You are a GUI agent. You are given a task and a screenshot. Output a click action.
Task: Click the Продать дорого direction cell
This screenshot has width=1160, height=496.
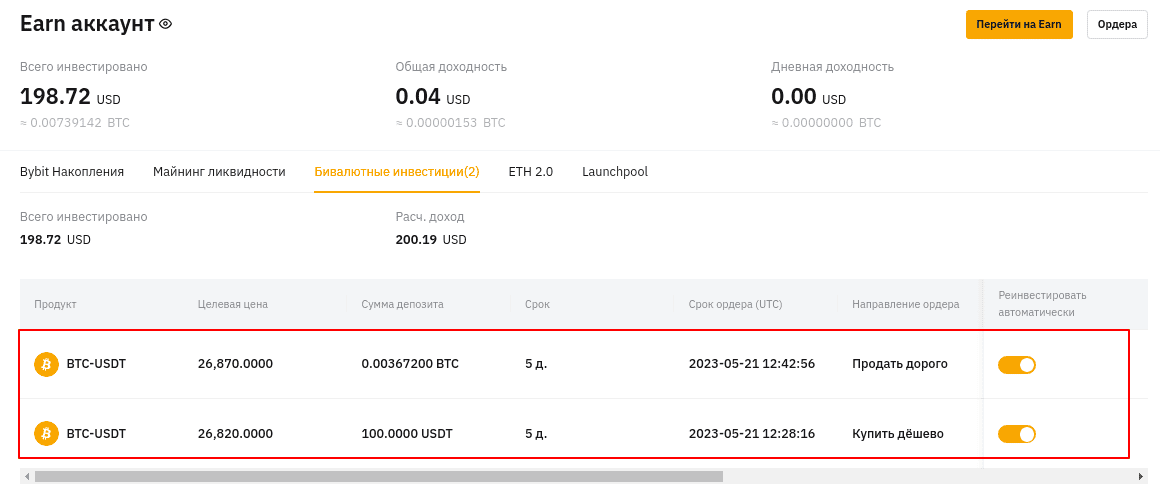[900, 364]
